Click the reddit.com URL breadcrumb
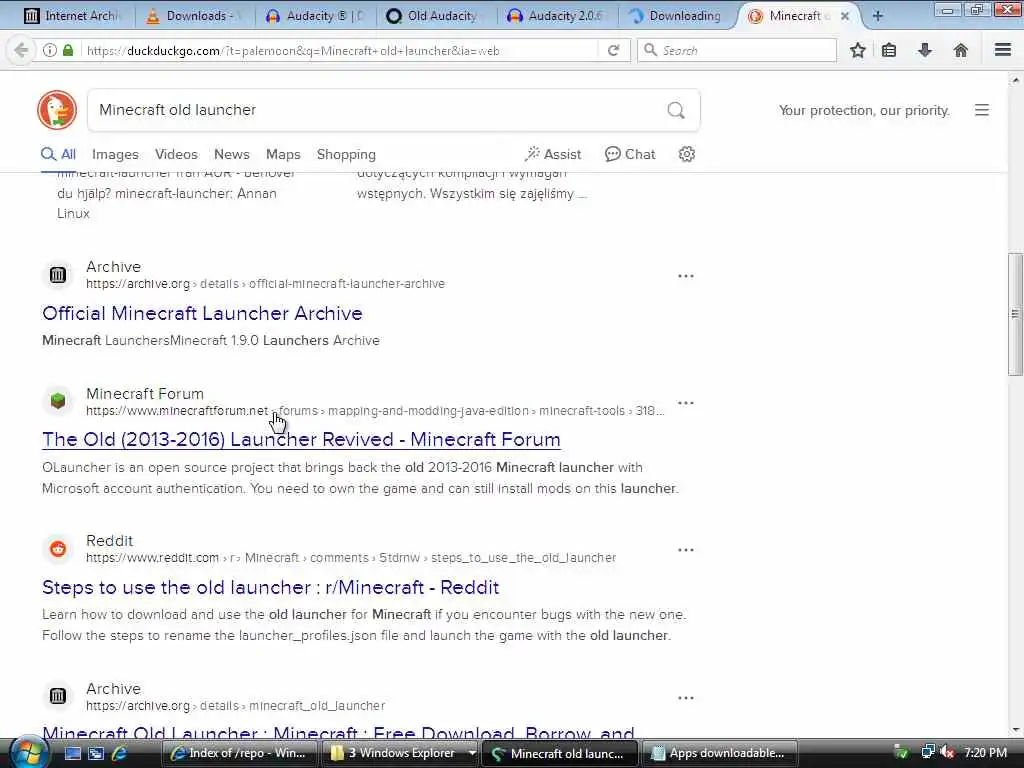 pyautogui.click(x=351, y=558)
